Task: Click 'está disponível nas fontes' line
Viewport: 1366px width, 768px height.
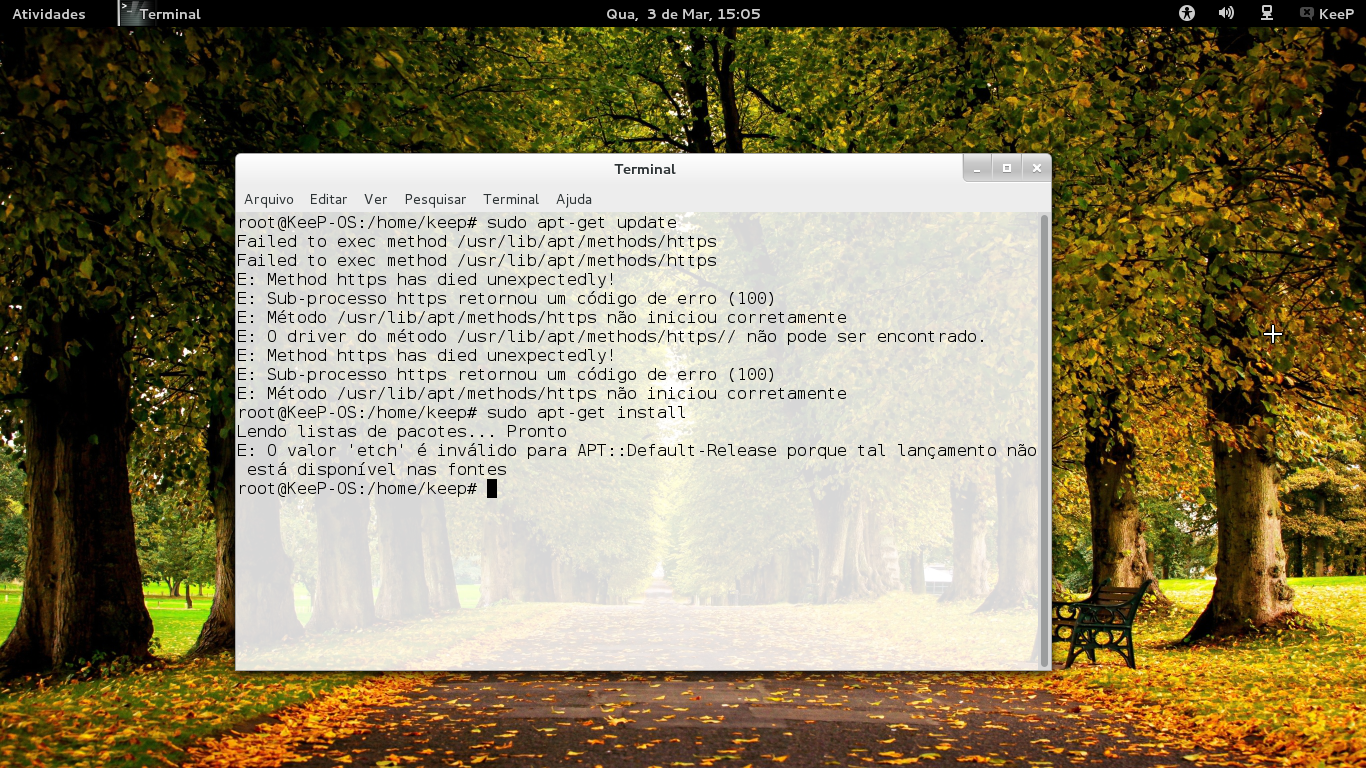Action: [x=377, y=469]
